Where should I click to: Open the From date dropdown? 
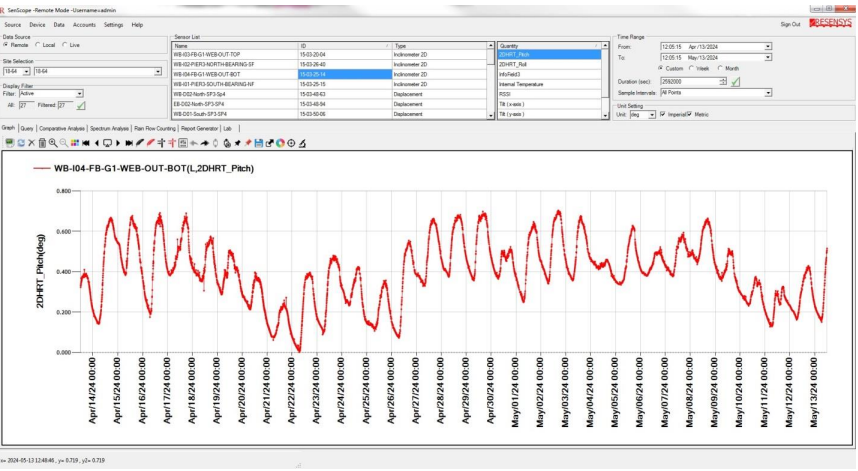click(x=768, y=46)
